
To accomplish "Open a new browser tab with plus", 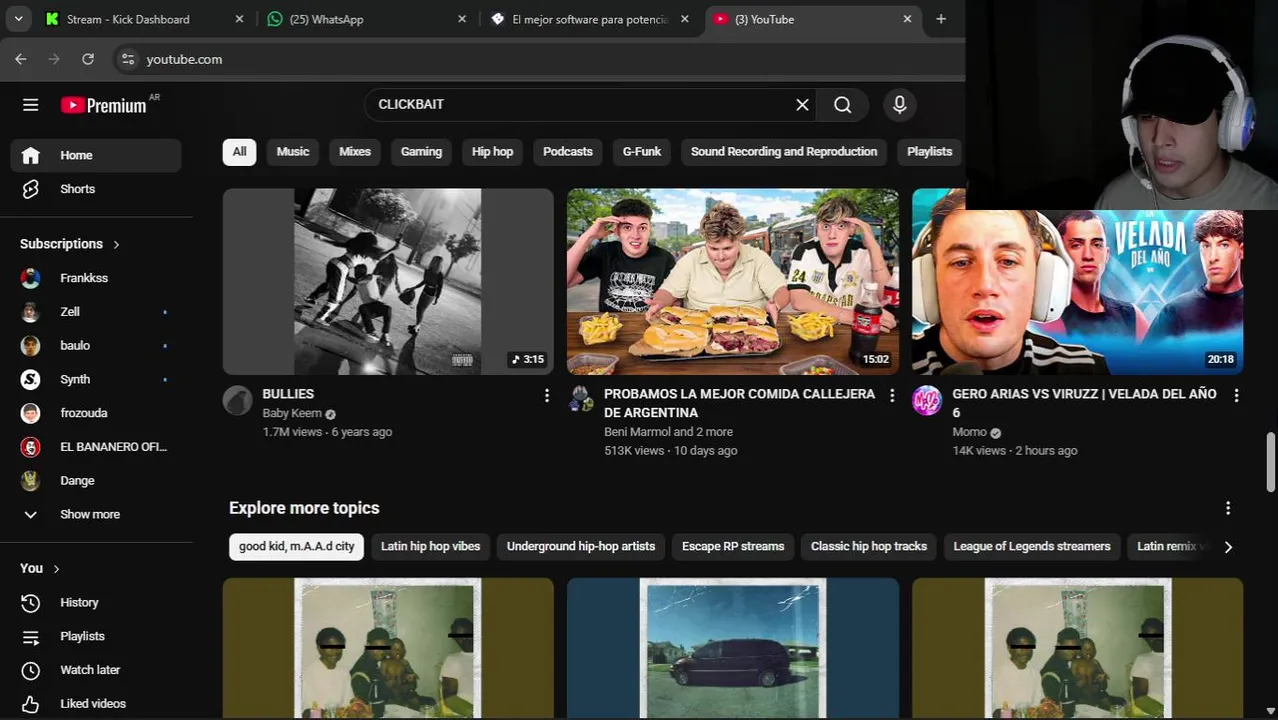I will [941, 19].
